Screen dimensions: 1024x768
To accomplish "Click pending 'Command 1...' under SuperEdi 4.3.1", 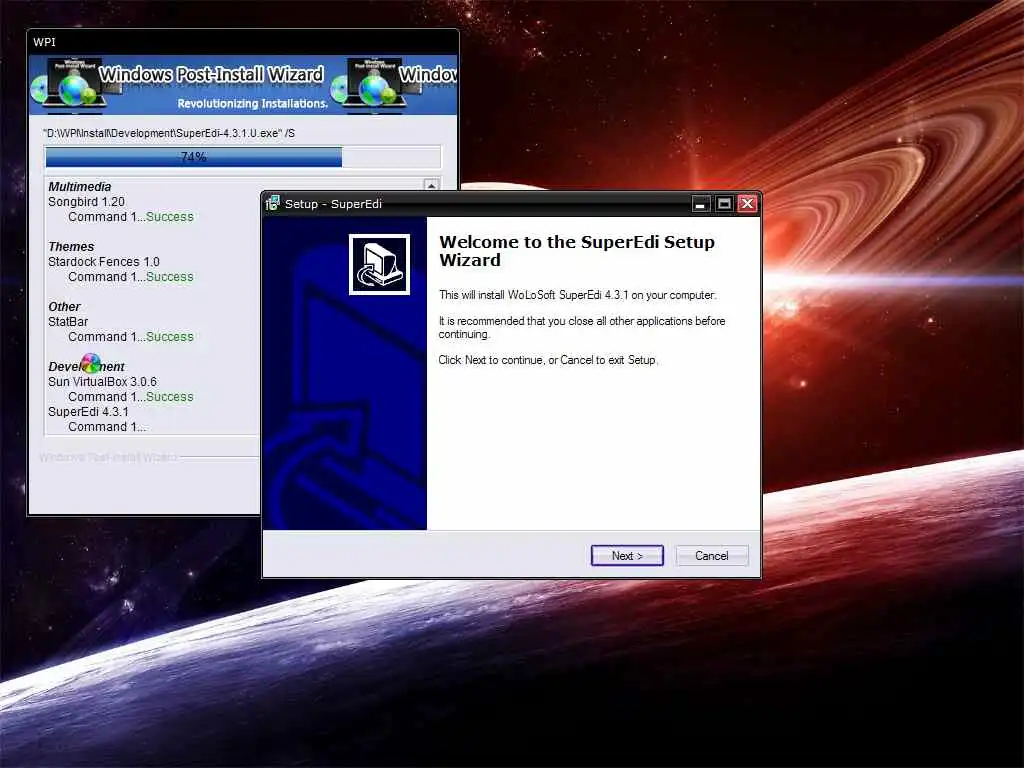I will click(x=107, y=427).
